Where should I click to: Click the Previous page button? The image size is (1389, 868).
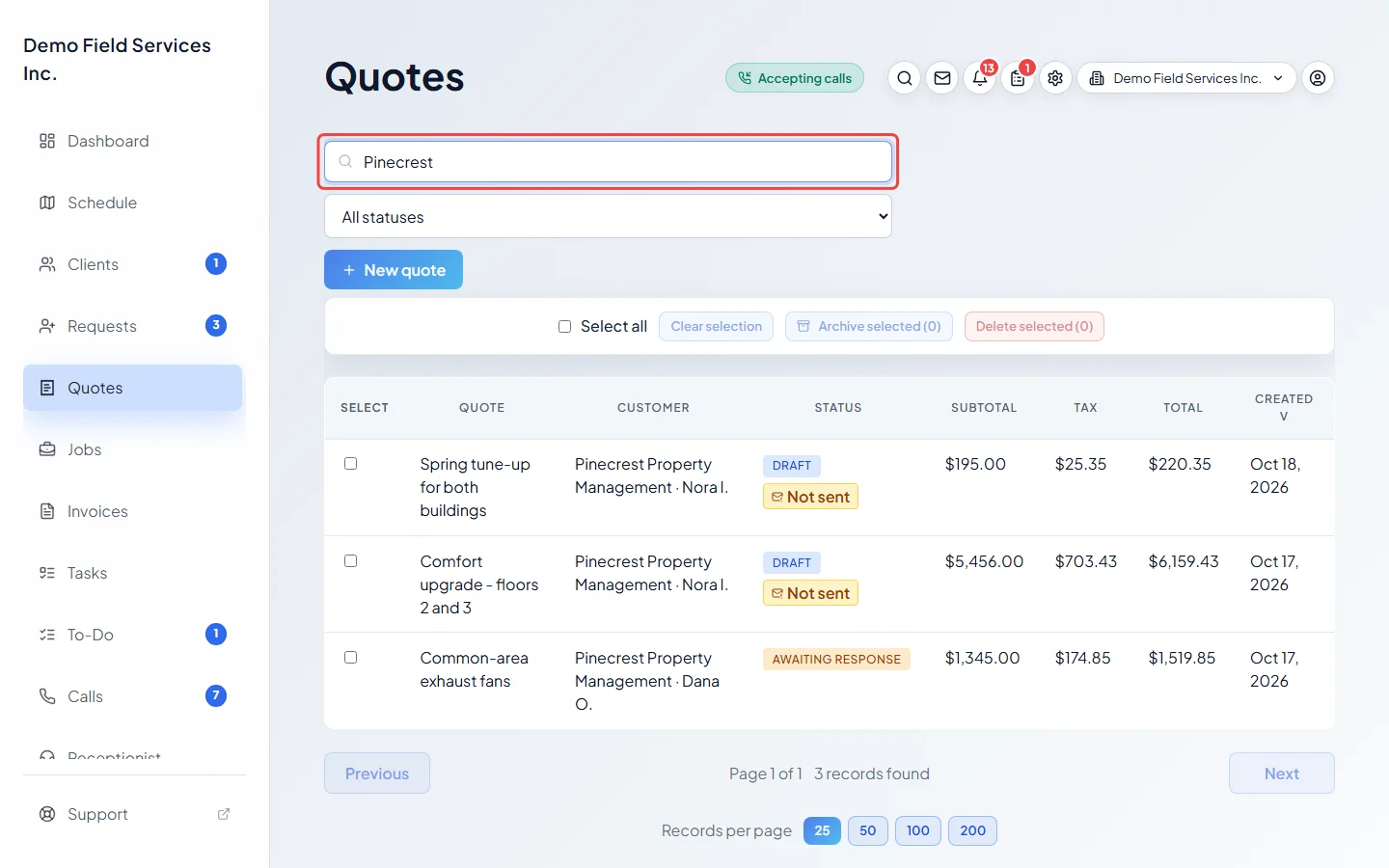pyautogui.click(x=377, y=773)
